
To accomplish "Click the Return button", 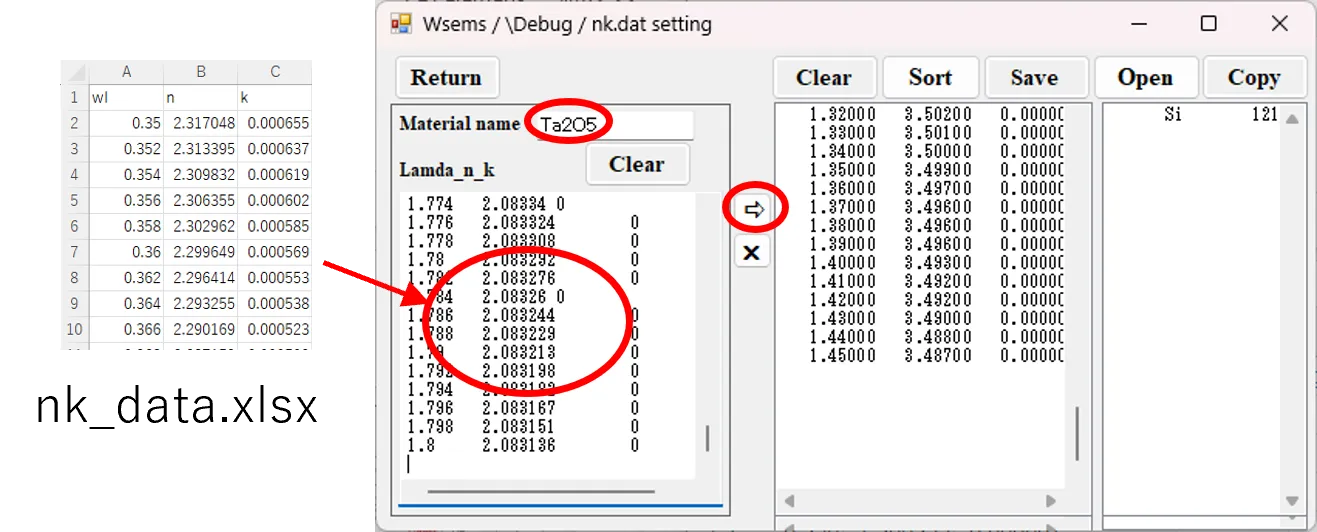I will (x=447, y=78).
